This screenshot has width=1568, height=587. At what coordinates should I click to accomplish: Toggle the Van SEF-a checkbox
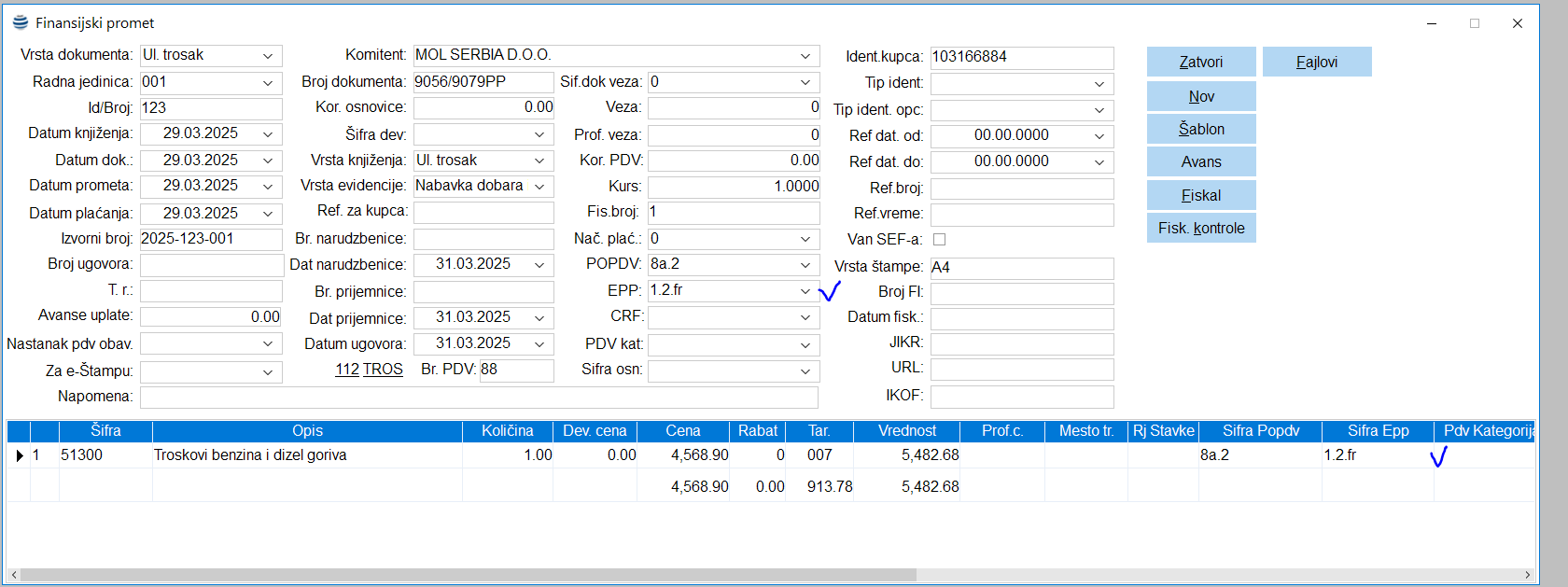(939, 240)
